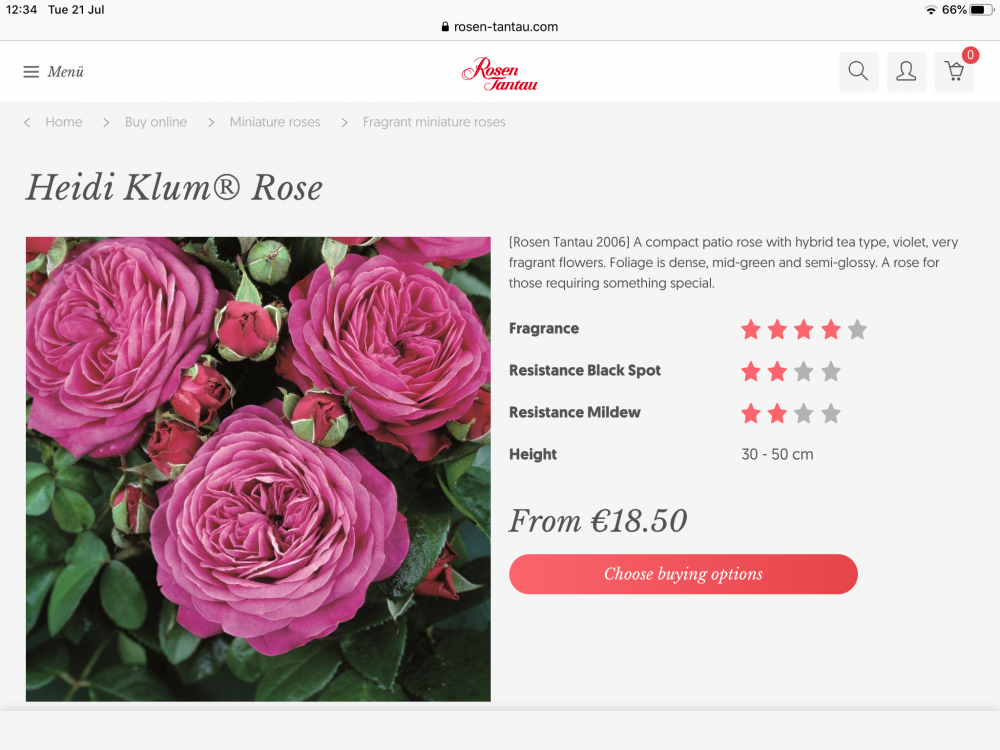Click the last grey Resistance Mildew star

tap(830, 414)
